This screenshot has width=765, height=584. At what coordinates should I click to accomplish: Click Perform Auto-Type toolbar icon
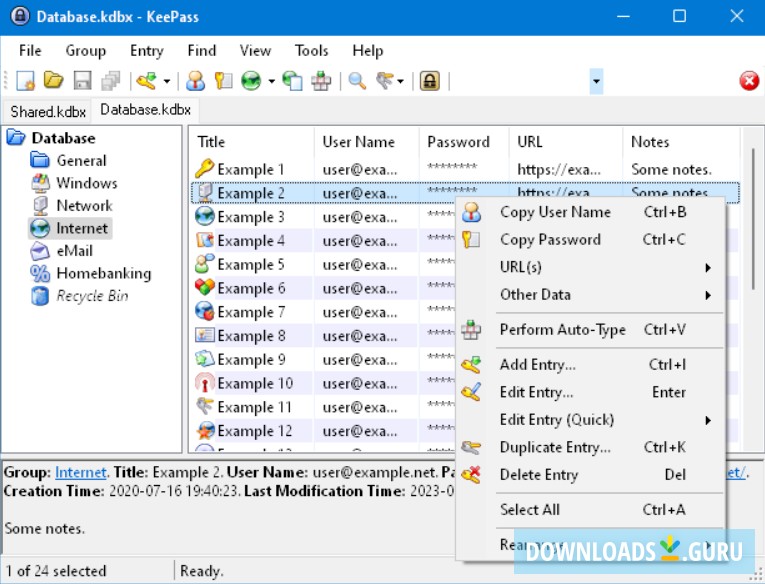pos(321,81)
